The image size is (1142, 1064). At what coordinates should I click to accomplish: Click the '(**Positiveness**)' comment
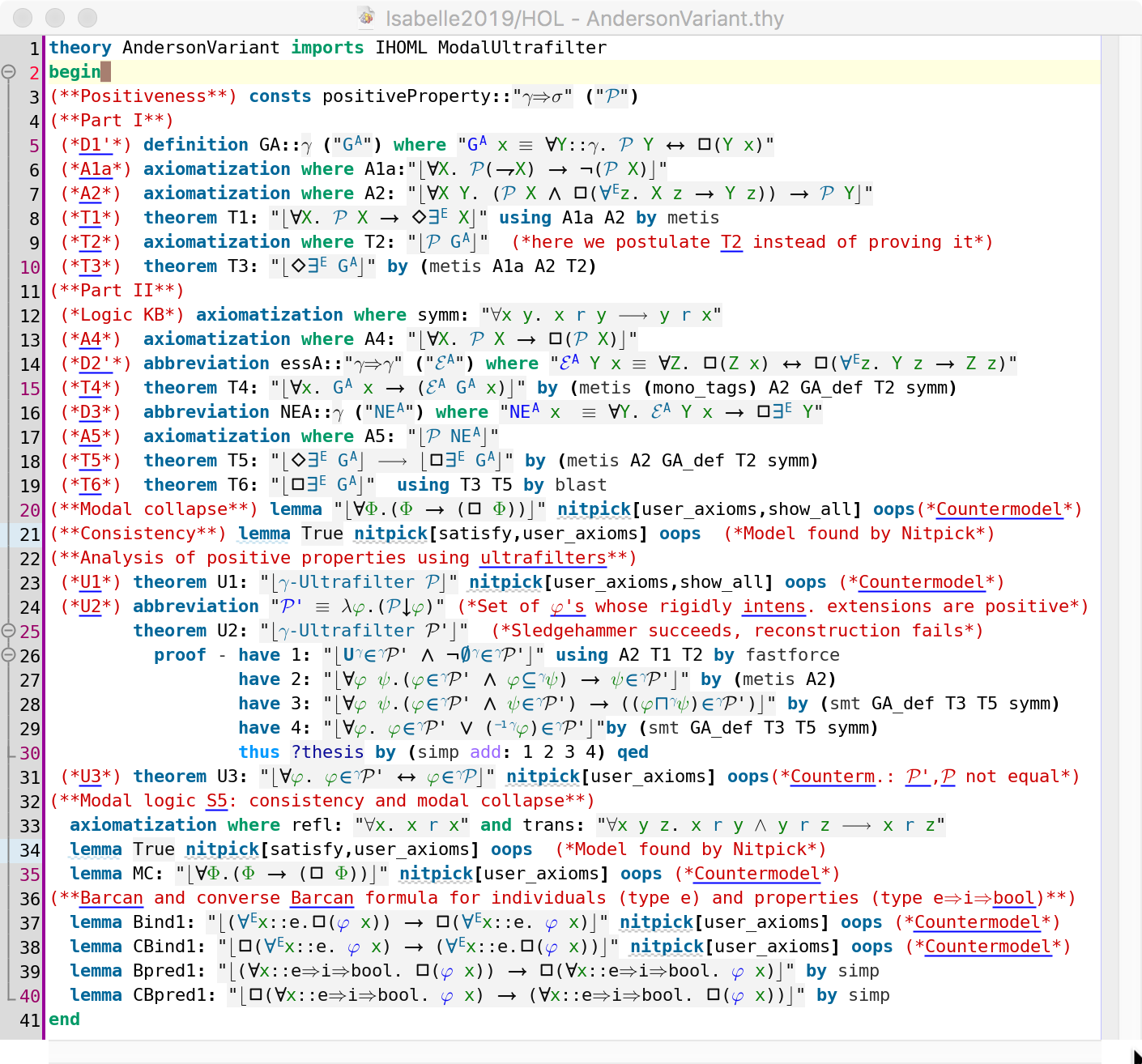tap(143, 96)
